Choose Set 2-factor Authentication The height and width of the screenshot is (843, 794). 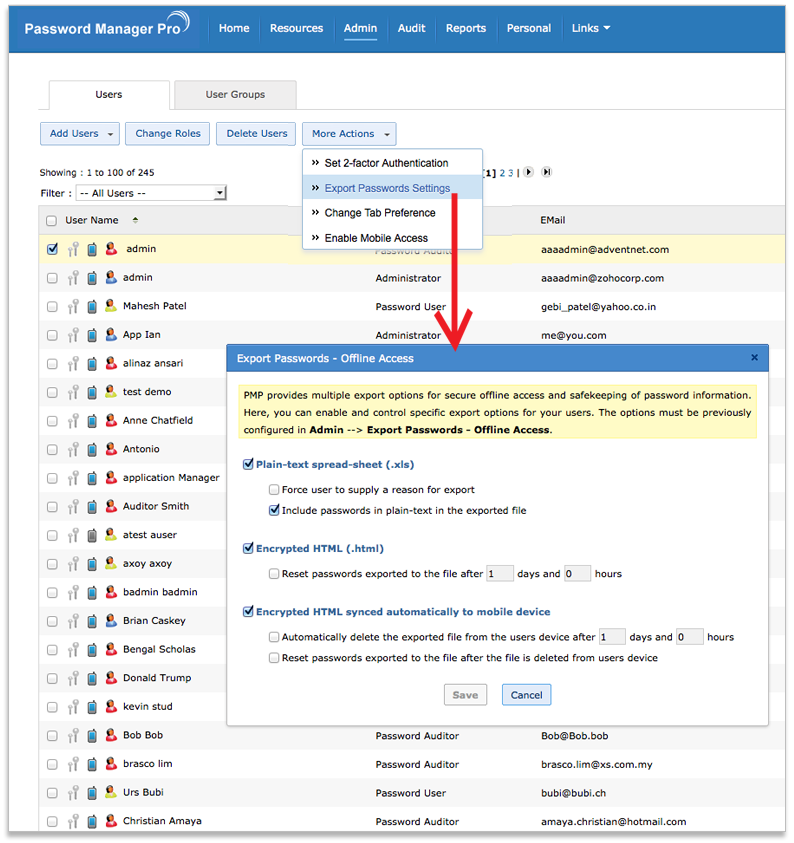(386, 163)
